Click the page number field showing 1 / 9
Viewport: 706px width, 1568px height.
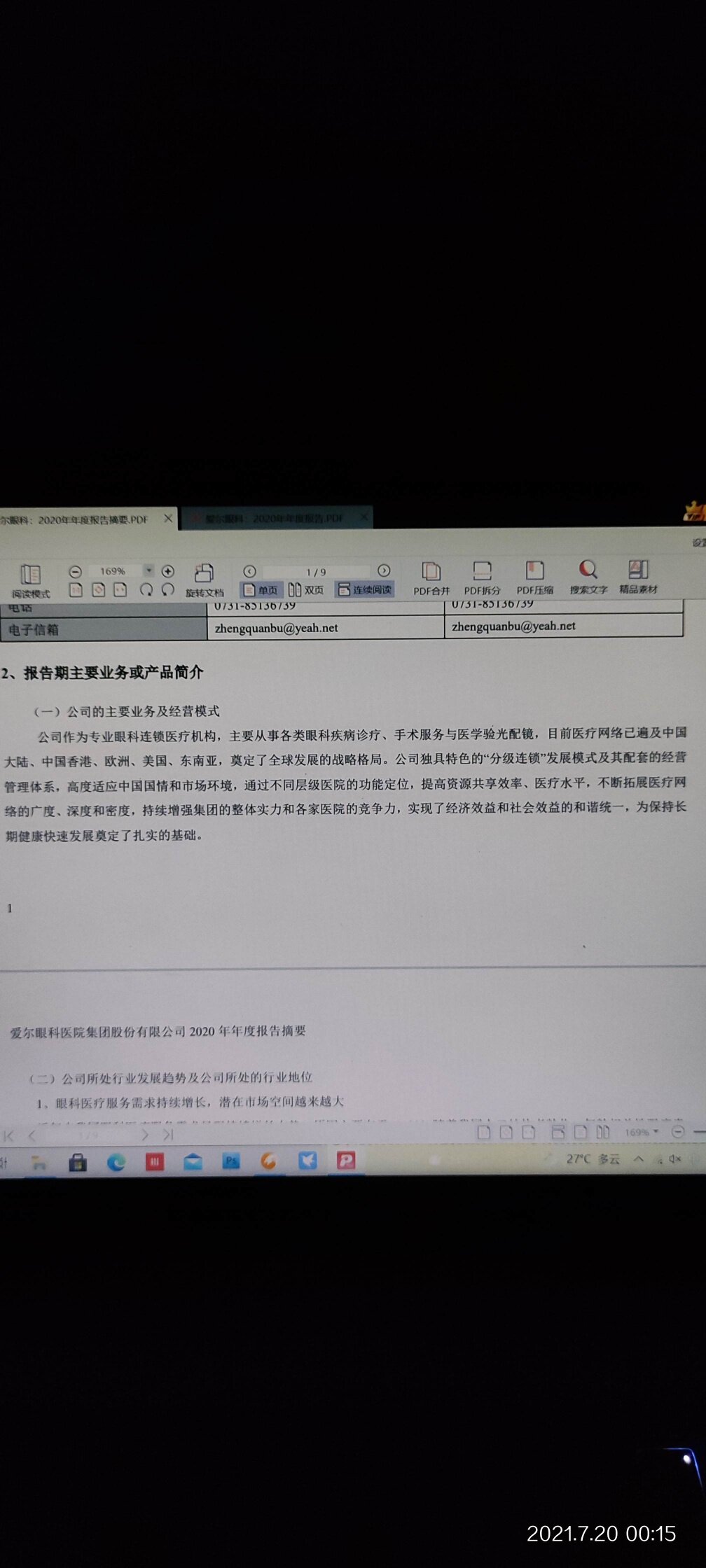pyautogui.click(x=316, y=572)
